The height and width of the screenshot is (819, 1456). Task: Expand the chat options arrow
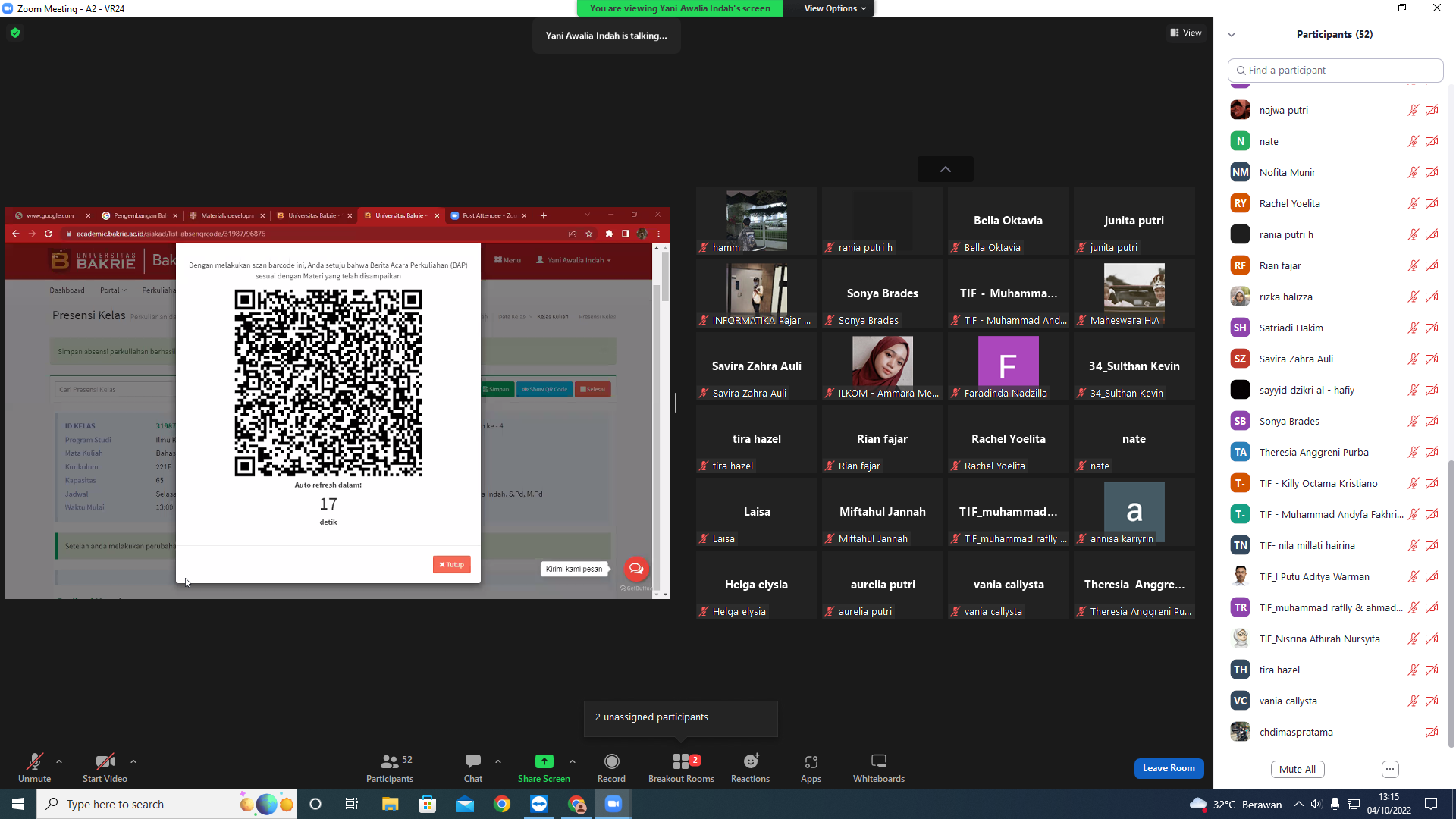point(498,761)
